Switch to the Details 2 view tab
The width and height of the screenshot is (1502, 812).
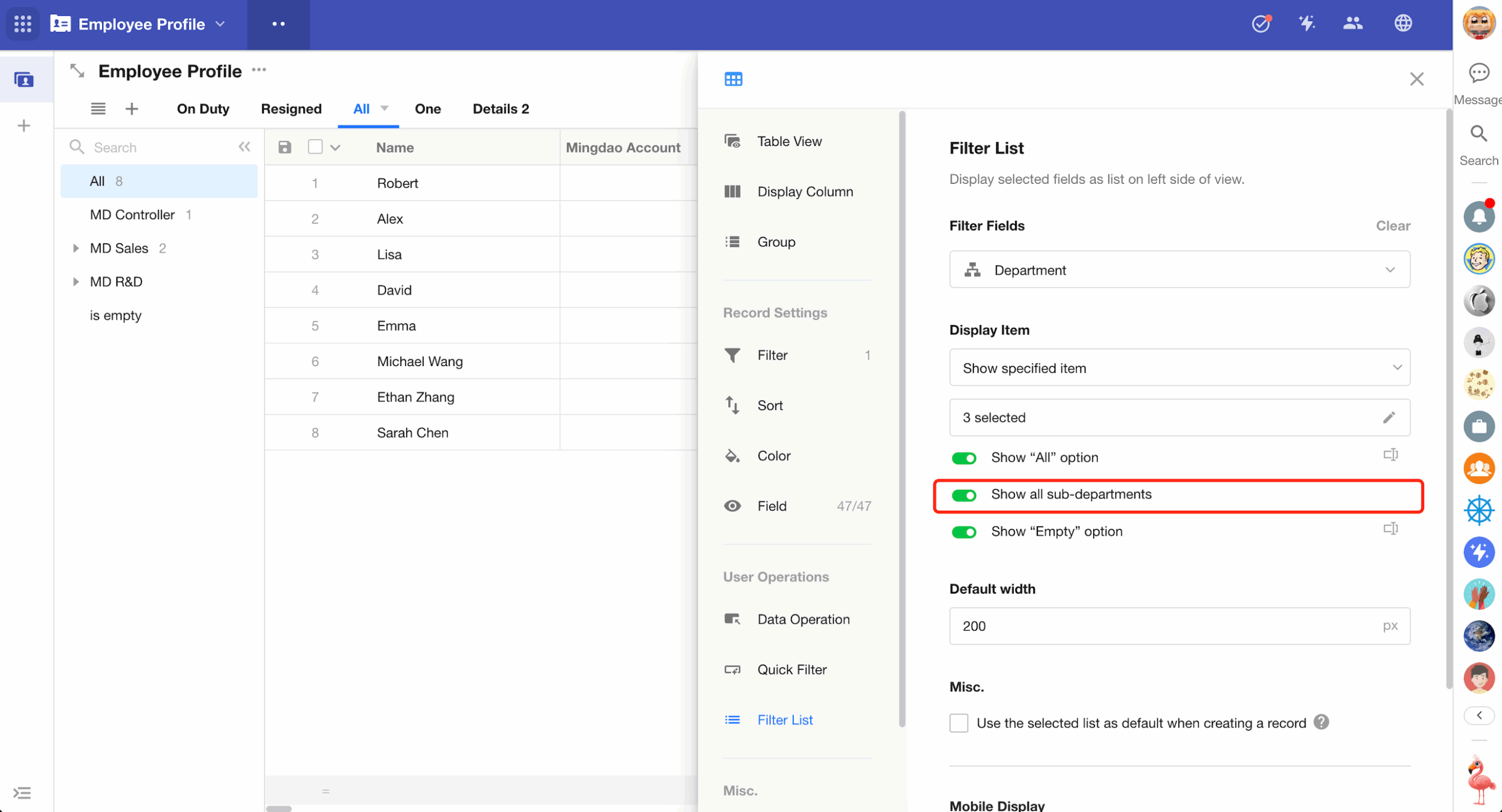(x=500, y=109)
